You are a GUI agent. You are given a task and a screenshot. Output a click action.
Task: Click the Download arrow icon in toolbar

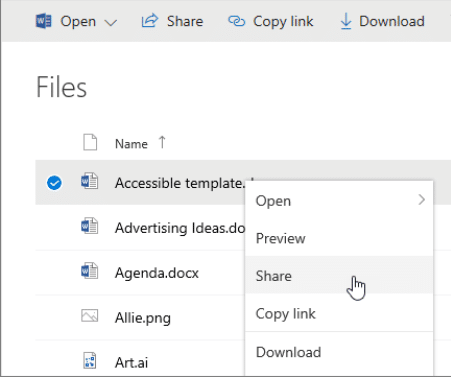[346, 21]
